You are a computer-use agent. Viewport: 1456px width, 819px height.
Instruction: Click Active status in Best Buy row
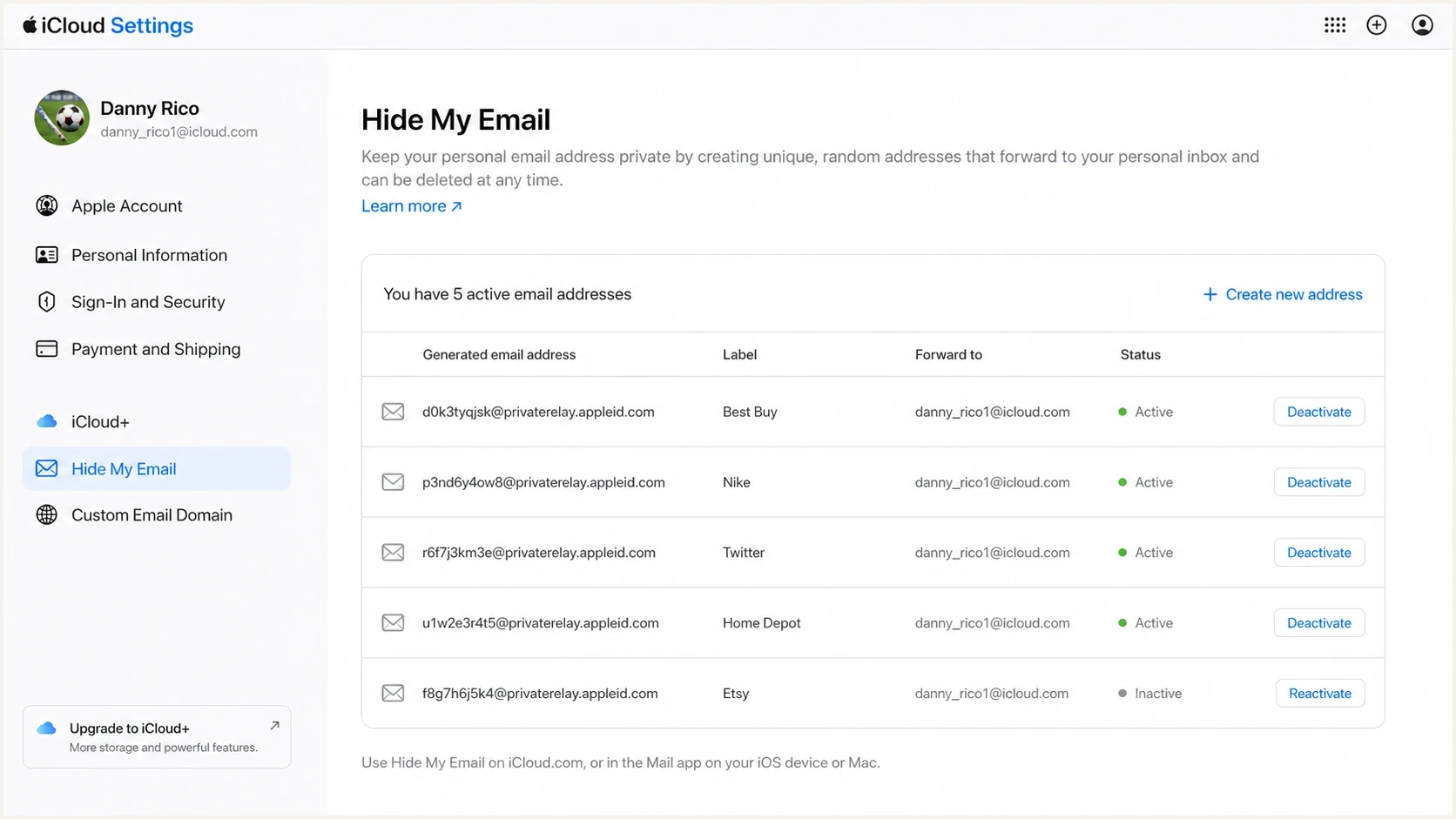point(1145,412)
